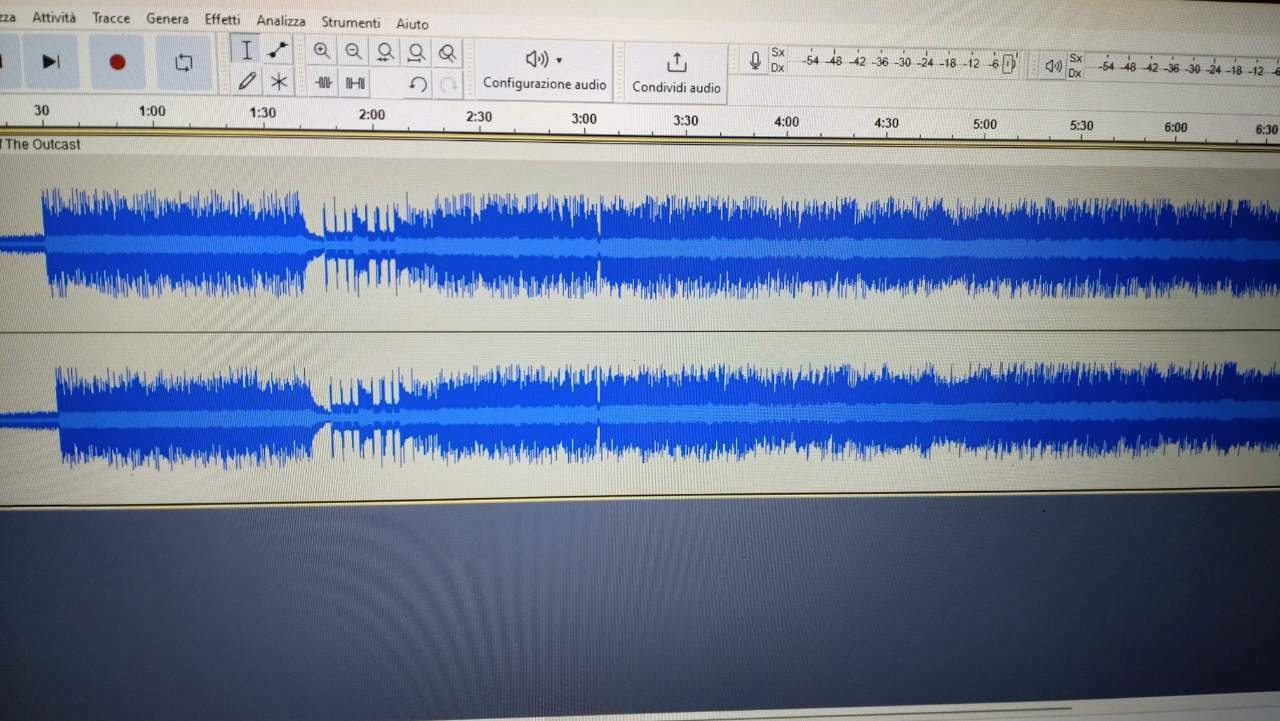
Task: Open the Effetti menu
Action: (x=222, y=20)
